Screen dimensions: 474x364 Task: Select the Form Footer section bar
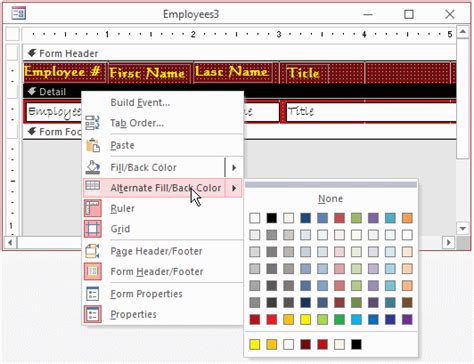pos(52,132)
